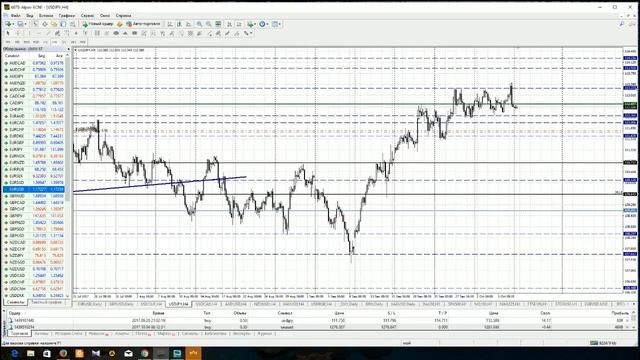Select GBPJPY row in Market Watch
The height and width of the screenshot is (360, 640).
(33, 216)
